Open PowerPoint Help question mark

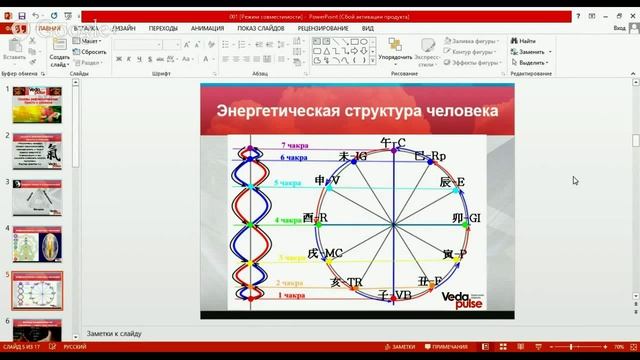pyautogui.click(x=578, y=16)
